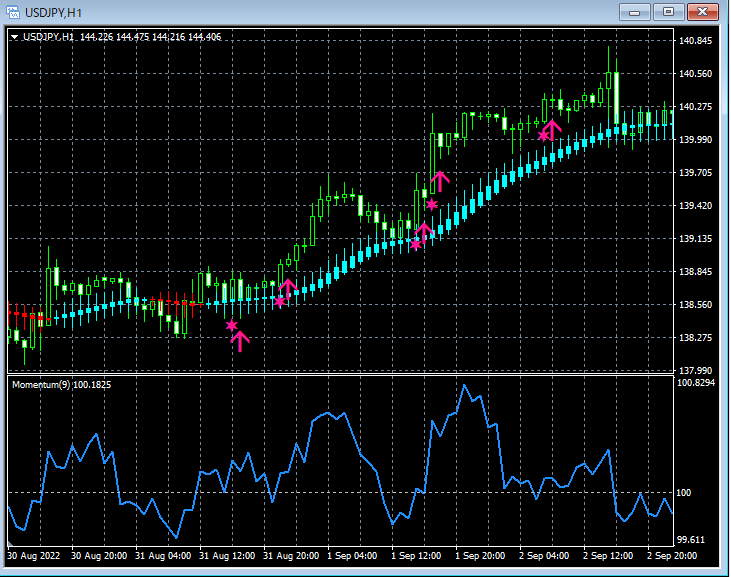
Task: Click the pink star signal near 138.40
Action: click(x=232, y=325)
